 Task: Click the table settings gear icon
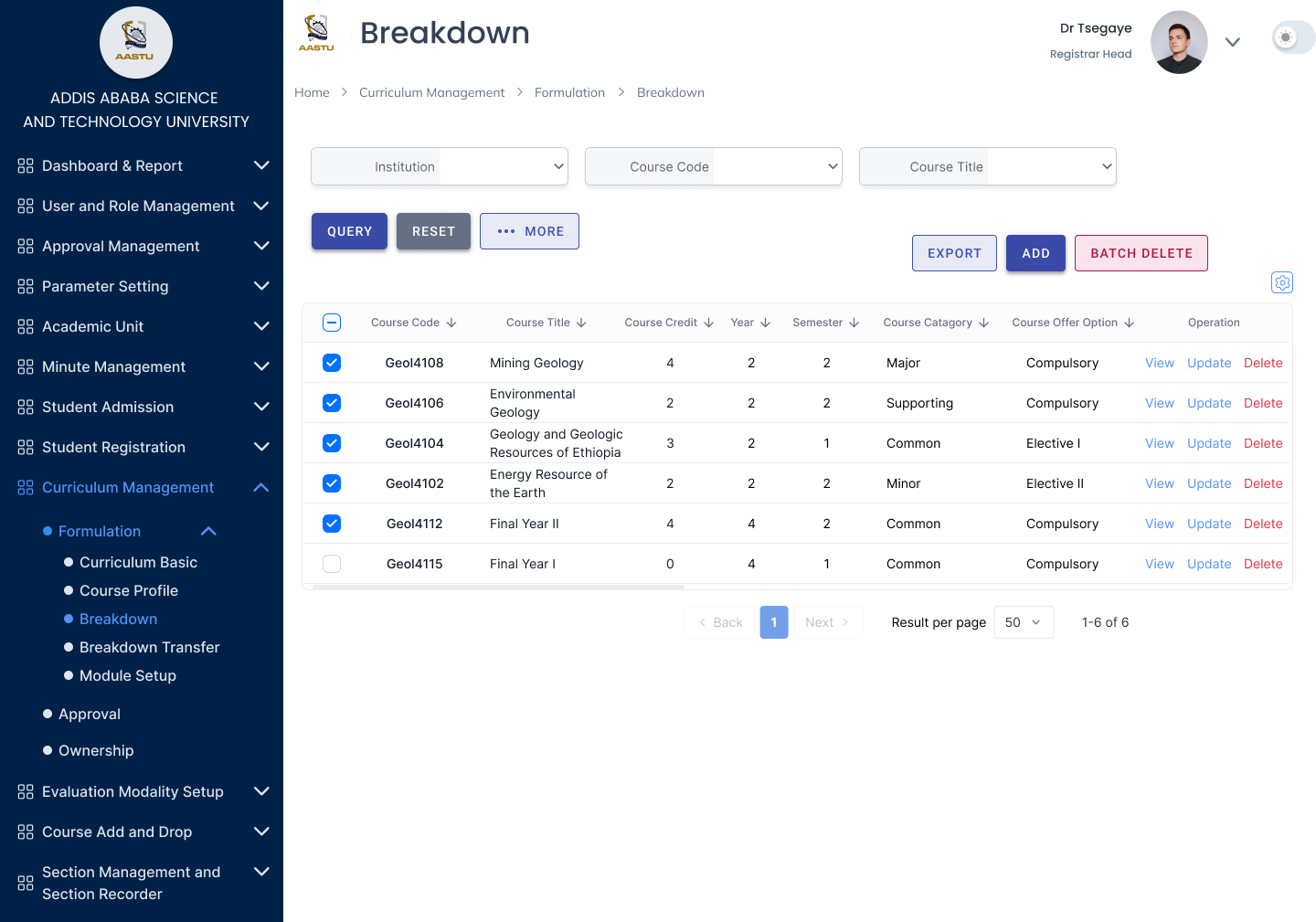click(x=1282, y=282)
